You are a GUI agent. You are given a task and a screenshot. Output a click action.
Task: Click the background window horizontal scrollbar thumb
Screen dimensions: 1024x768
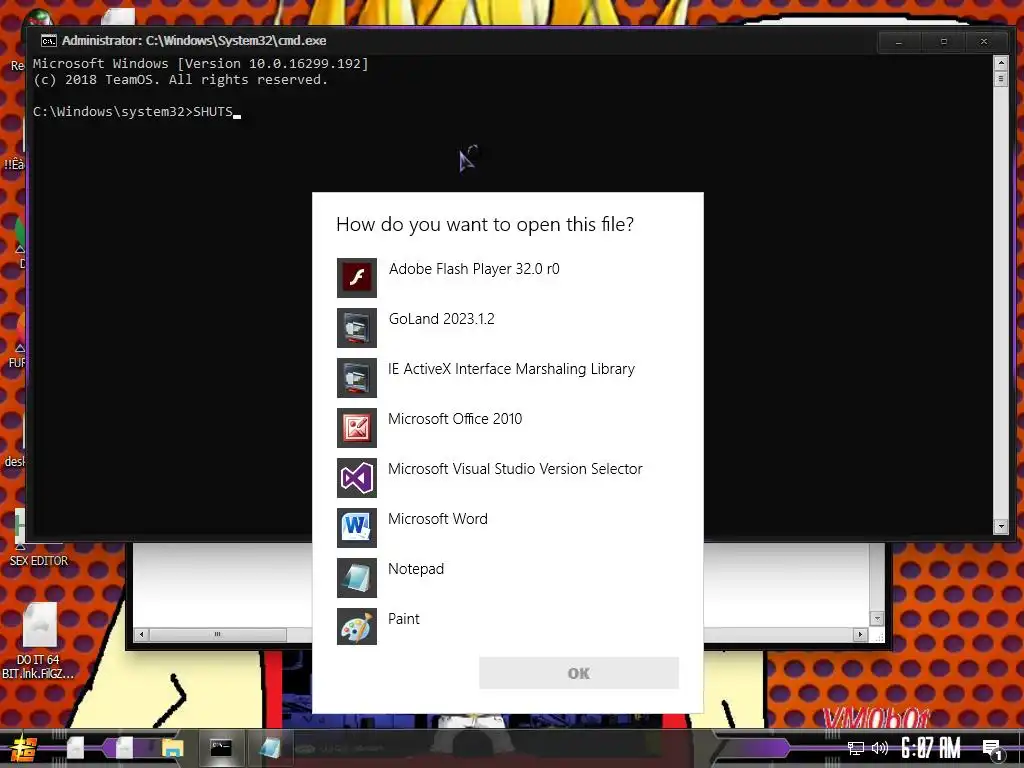pyautogui.click(x=217, y=634)
